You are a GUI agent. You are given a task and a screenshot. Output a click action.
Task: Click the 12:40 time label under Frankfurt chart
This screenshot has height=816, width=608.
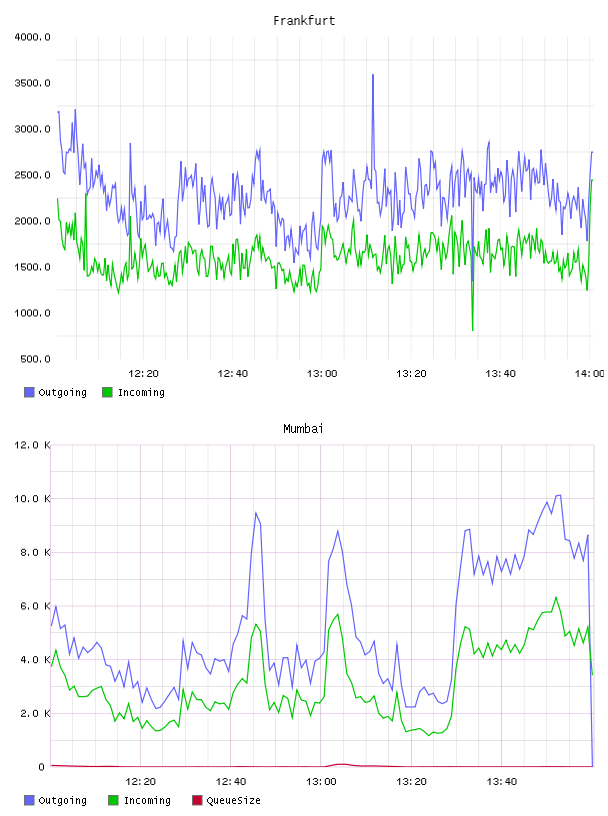(x=233, y=374)
